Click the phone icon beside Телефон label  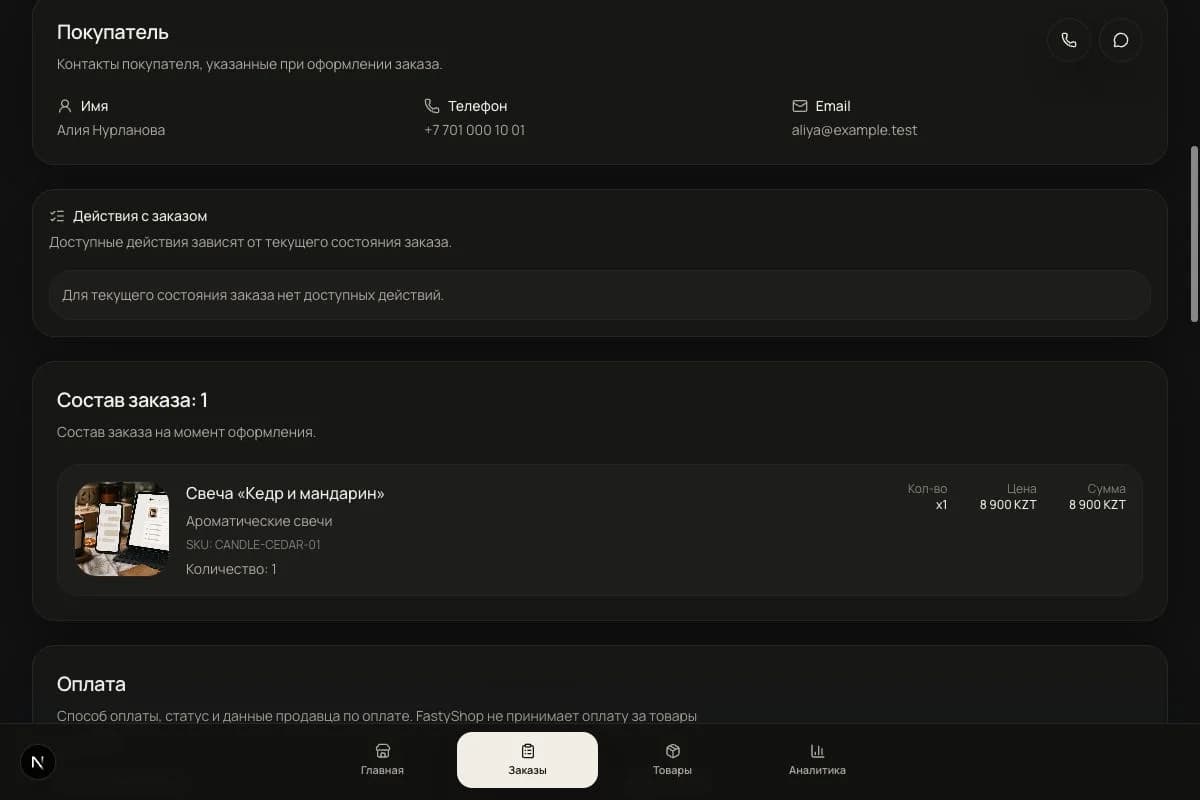432,106
